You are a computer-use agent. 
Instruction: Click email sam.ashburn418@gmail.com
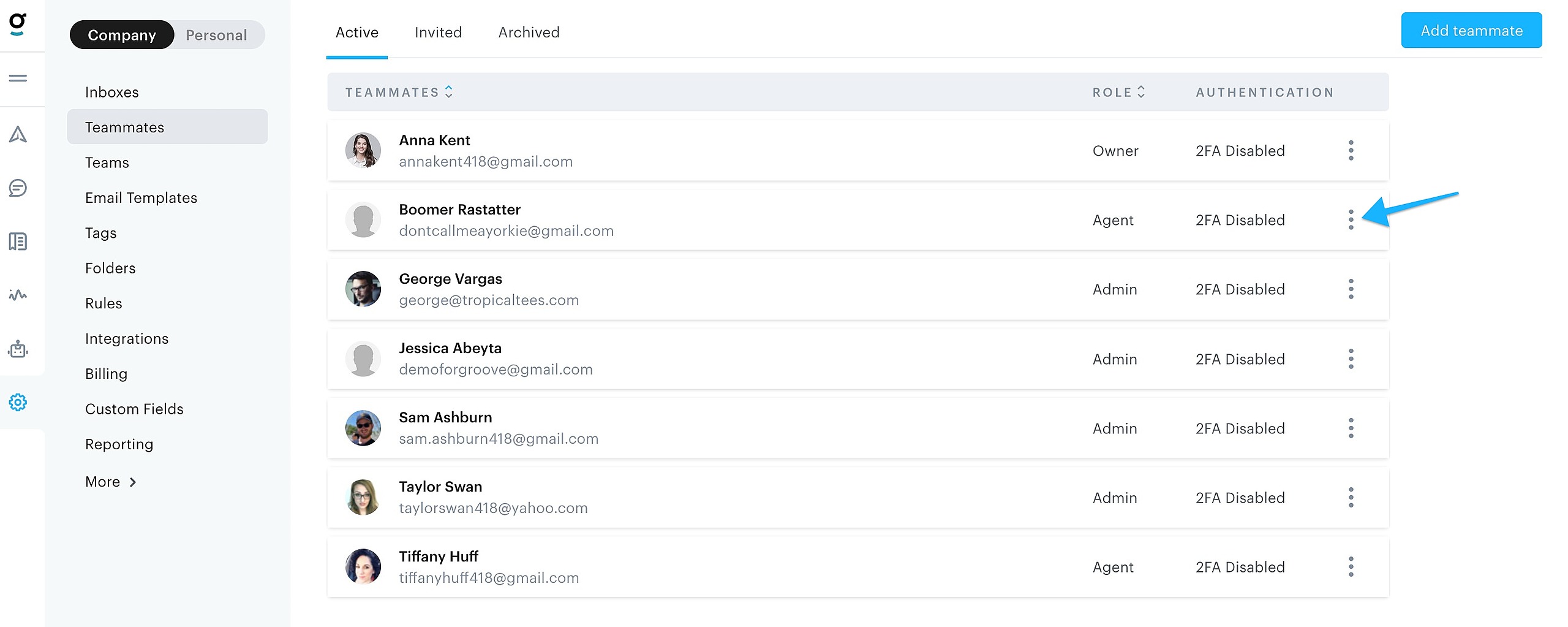tap(499, 438)
